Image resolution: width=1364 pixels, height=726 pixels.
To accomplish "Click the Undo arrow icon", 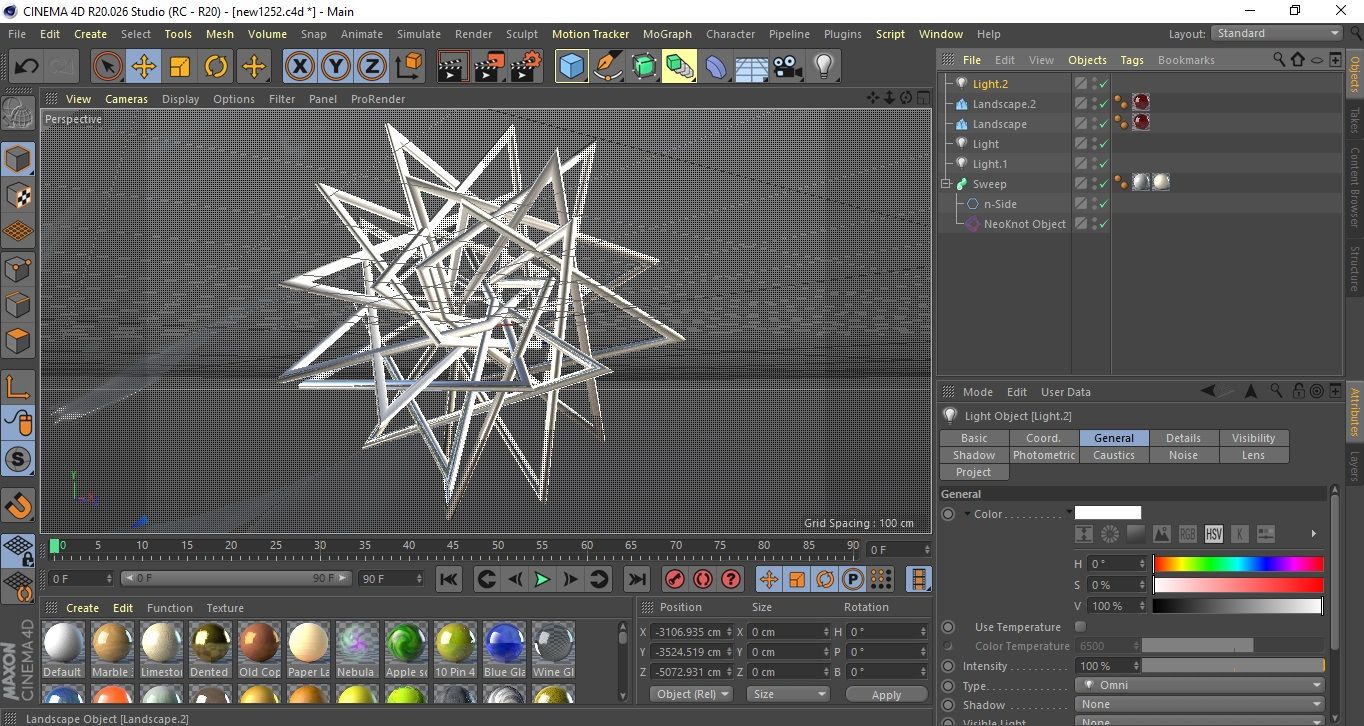I will click(x=27, y=67).
